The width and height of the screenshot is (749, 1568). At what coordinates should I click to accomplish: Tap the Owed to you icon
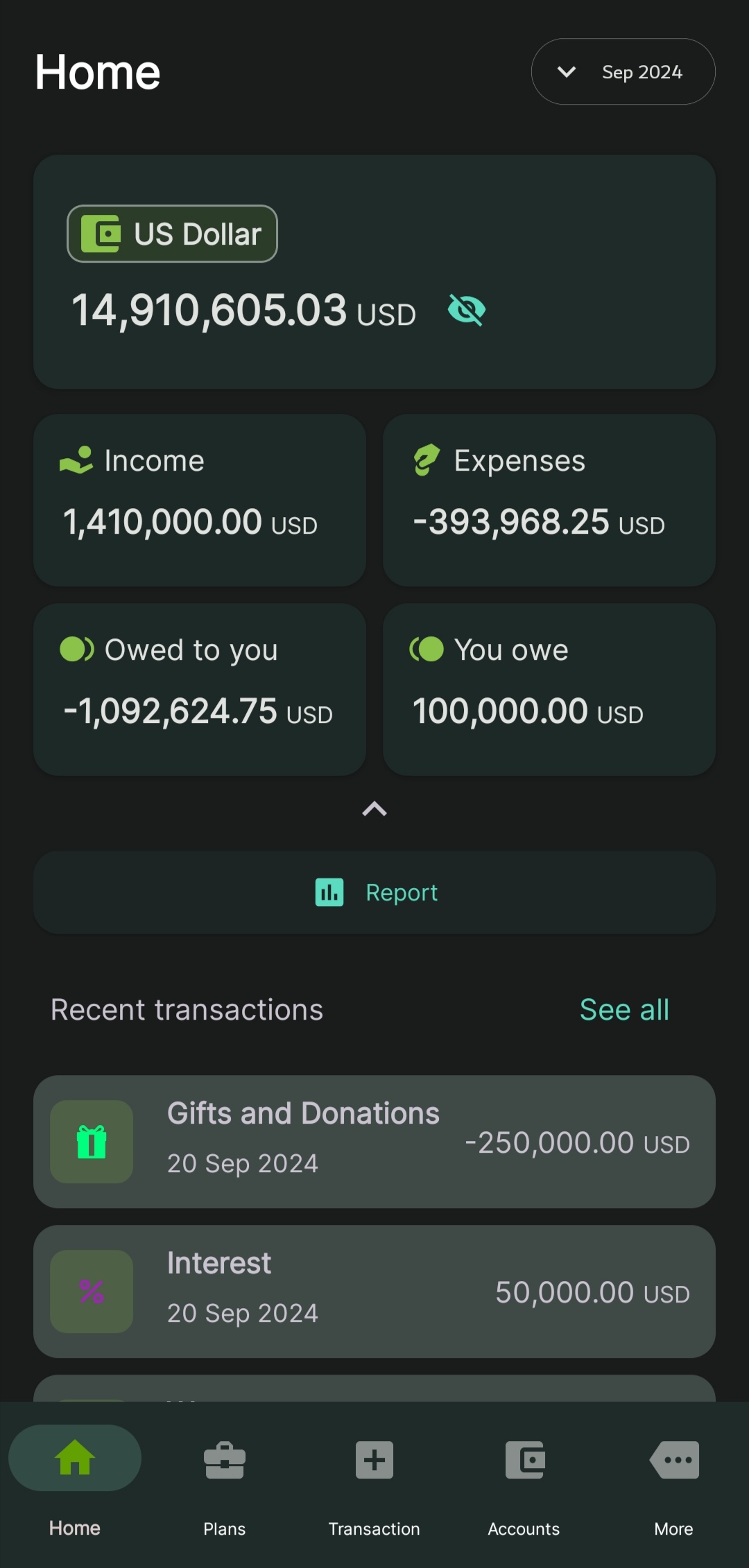coord(76,650)
